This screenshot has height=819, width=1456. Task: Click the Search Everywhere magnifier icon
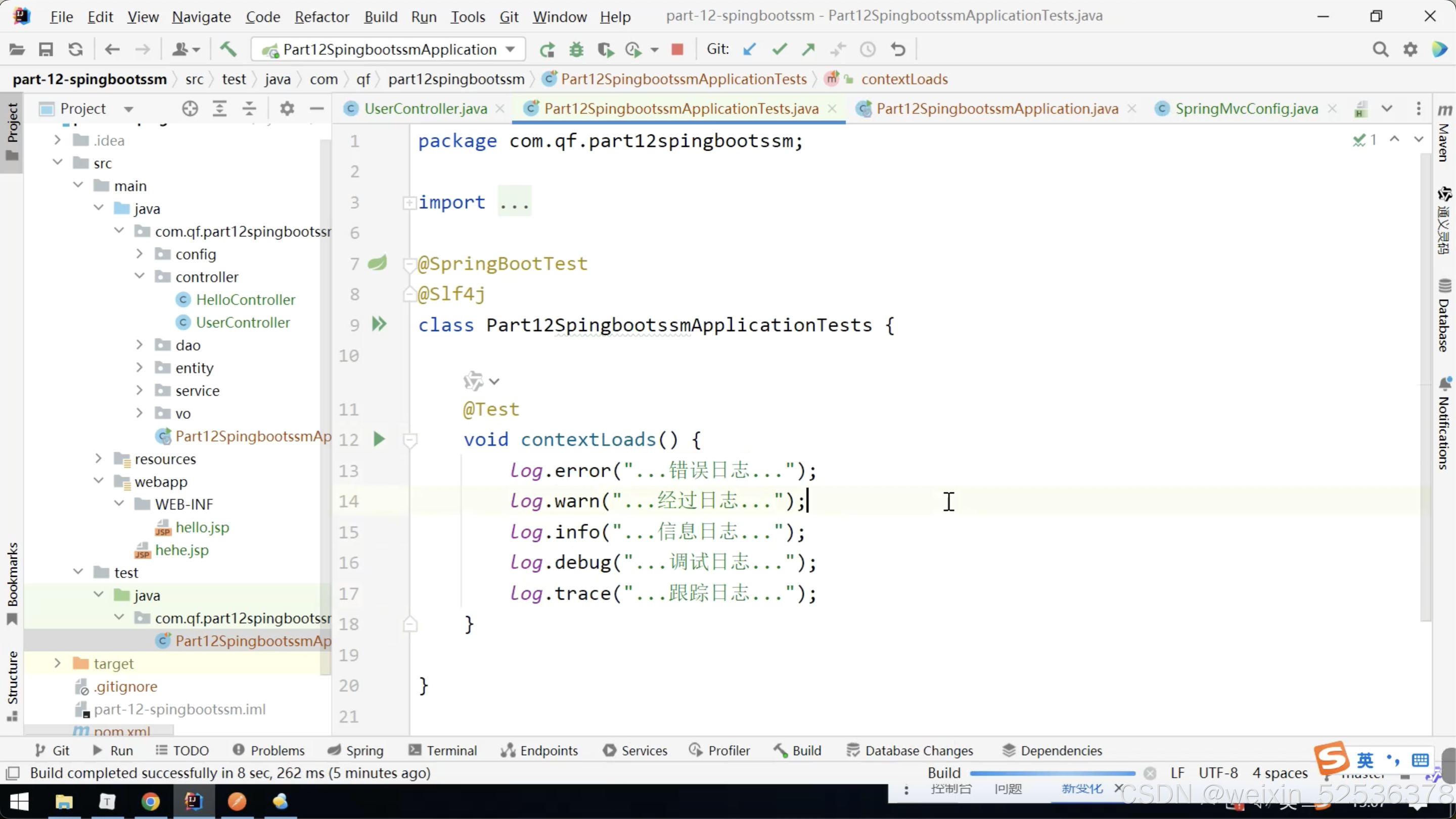1380,50
